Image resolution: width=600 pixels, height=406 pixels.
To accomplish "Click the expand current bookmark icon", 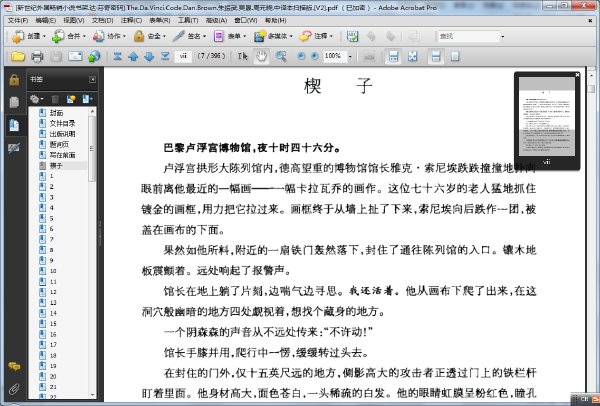I will coord(87,99).
